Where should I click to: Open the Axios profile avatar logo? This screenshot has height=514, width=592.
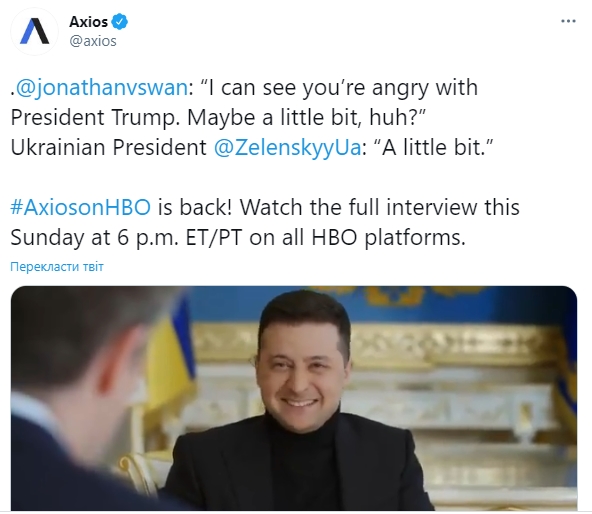tap(34, 31)
